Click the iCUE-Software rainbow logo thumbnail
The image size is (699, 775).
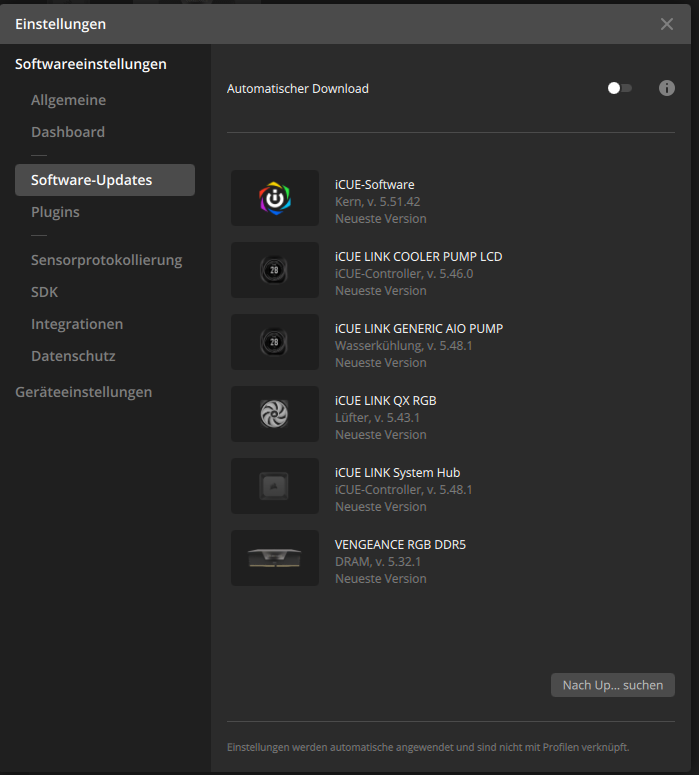(x=275, y=198)
